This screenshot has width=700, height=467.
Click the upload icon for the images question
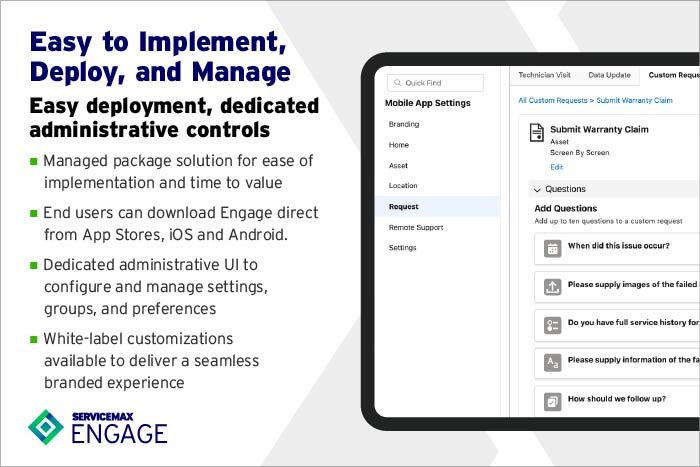[x=552, y=285]
